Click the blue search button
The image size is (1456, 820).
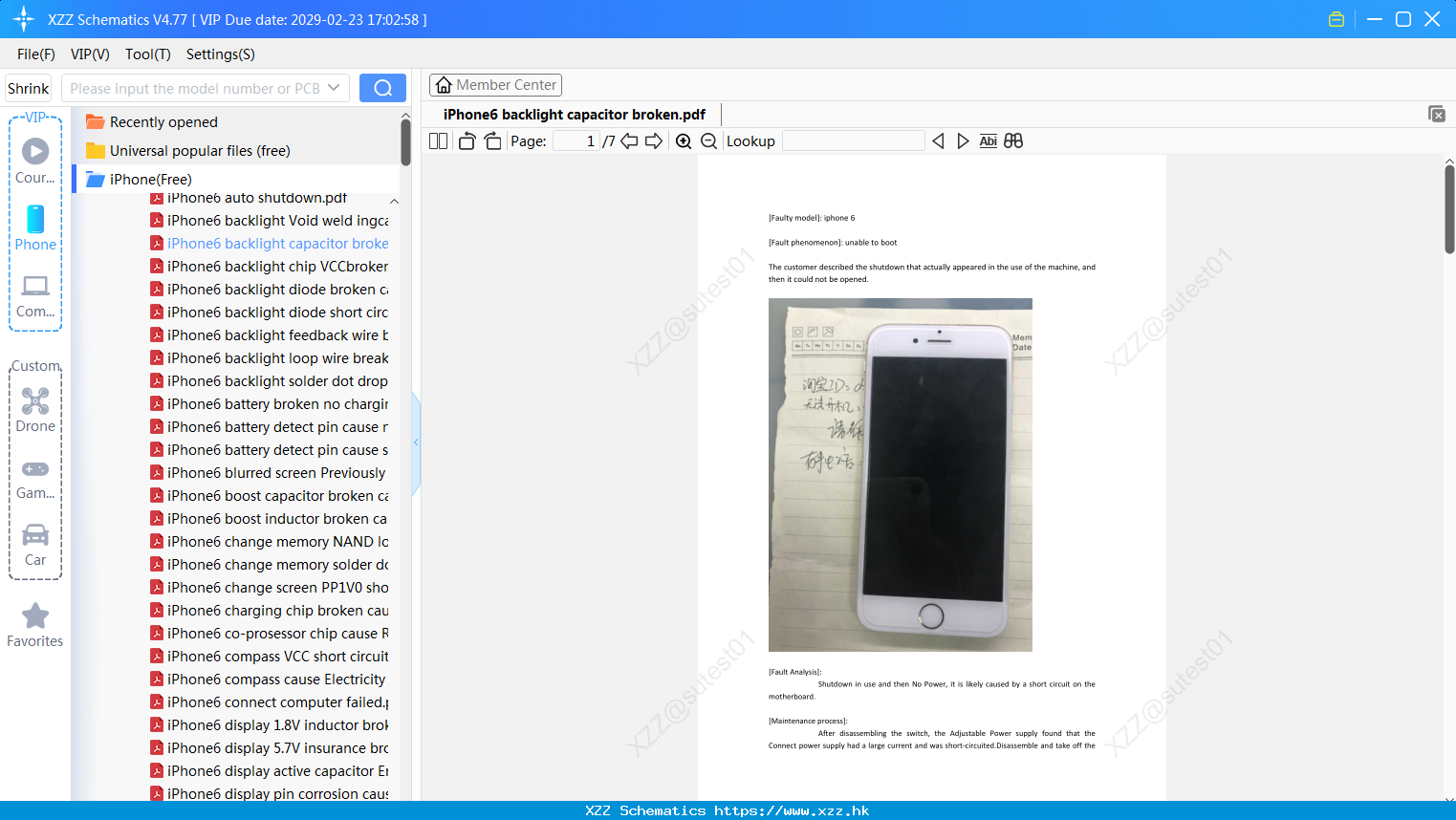pyautogui.click(x=382, y=88)
